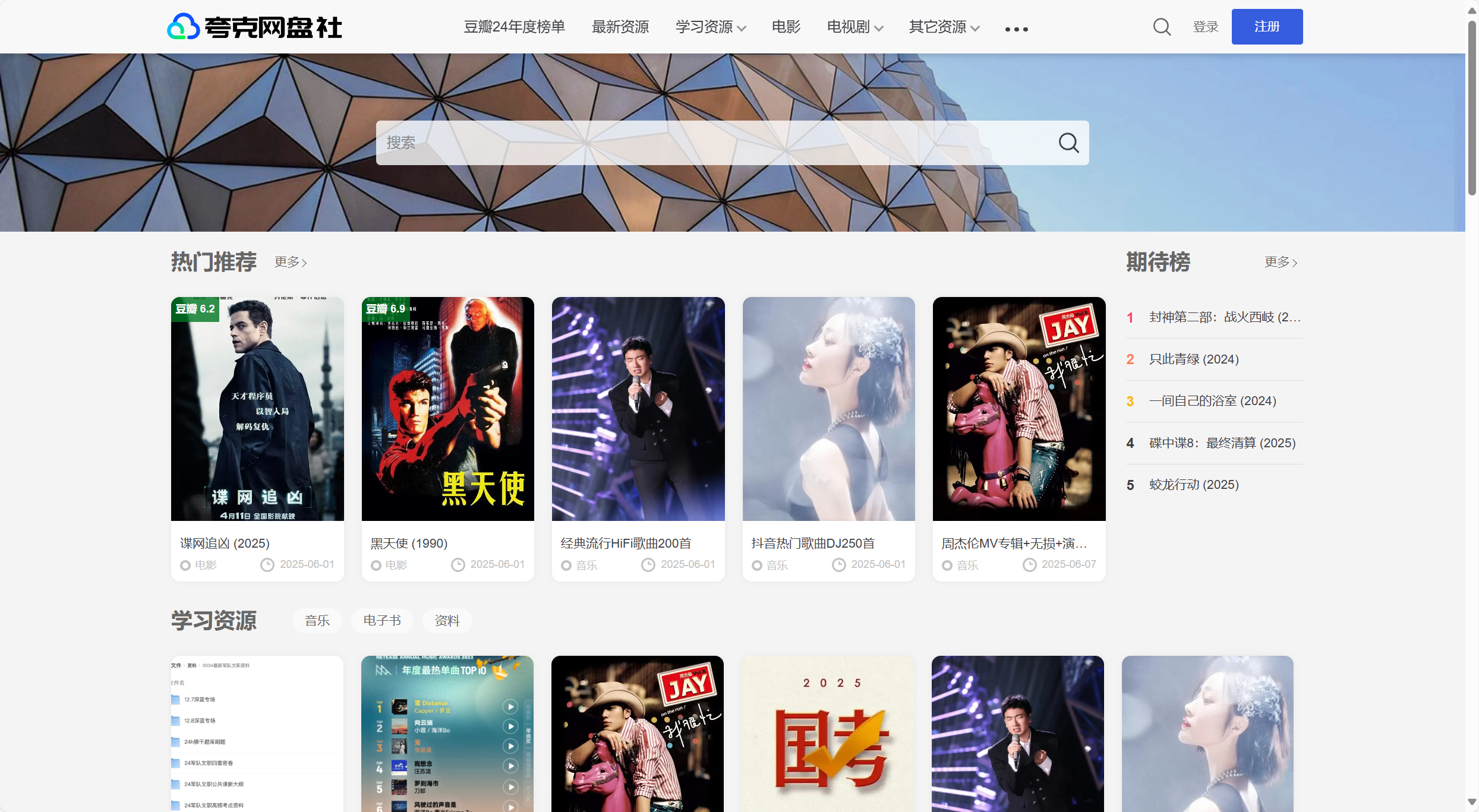Open 黑天使 (1990) title link
1479x812 pixels.
(x=409, y=544)
